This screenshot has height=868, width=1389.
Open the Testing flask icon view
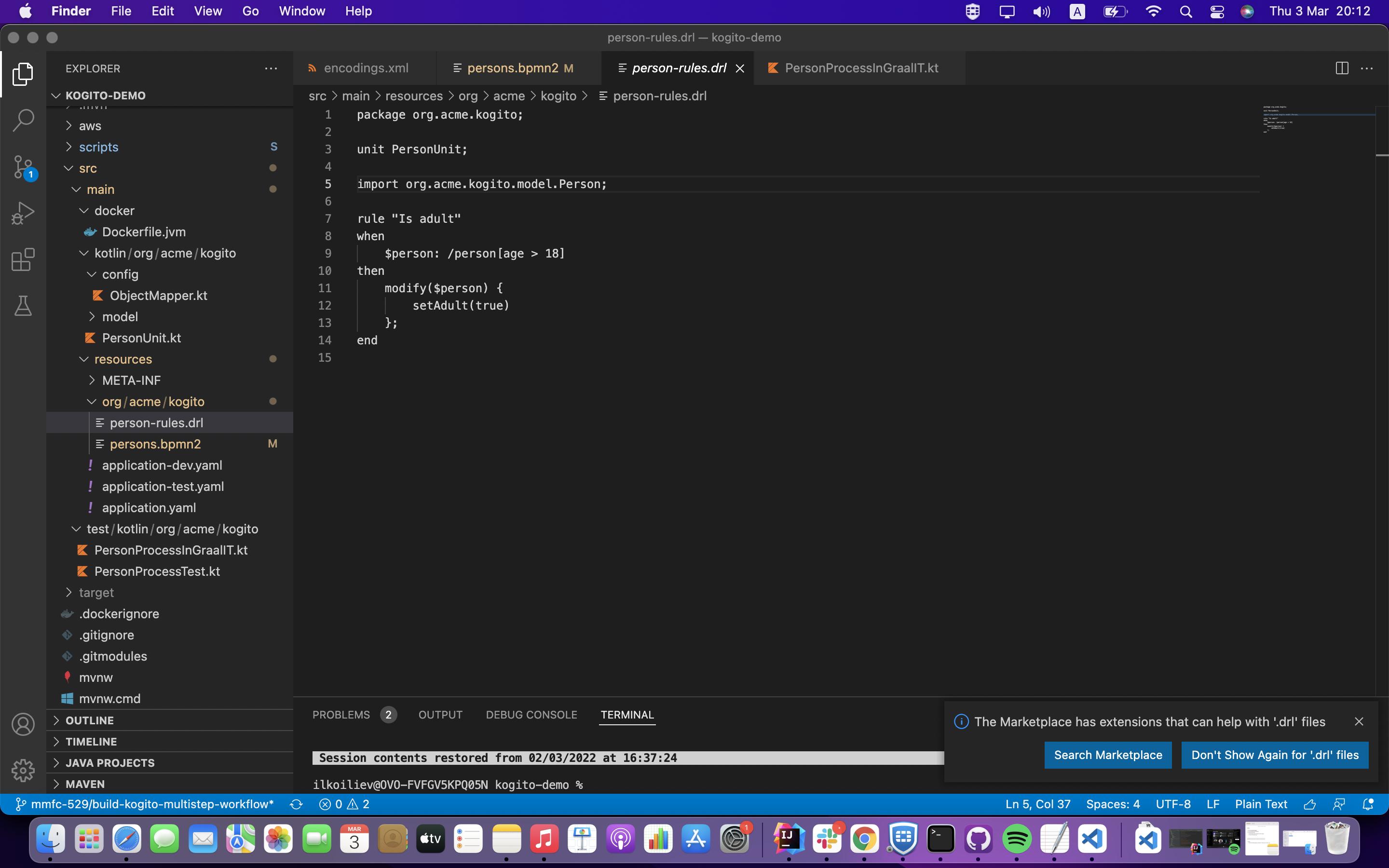pyautogui.click(x=23, y=306)
